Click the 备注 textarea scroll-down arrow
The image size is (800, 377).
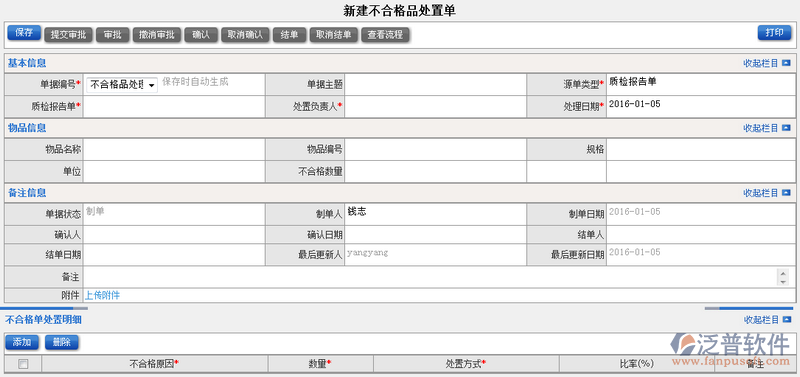click(x=783, y=281)
